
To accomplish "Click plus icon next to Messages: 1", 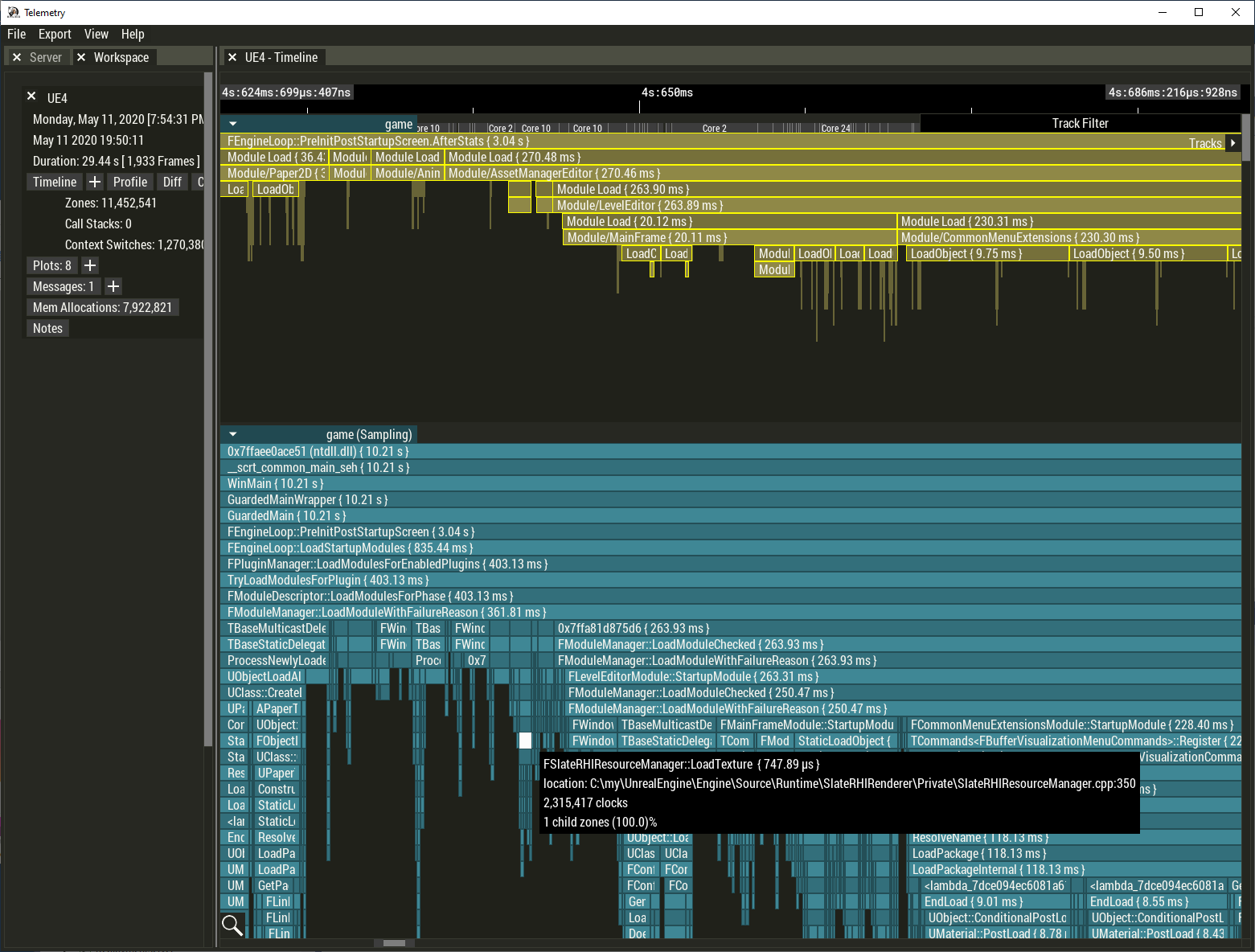I will pos(113,287).
